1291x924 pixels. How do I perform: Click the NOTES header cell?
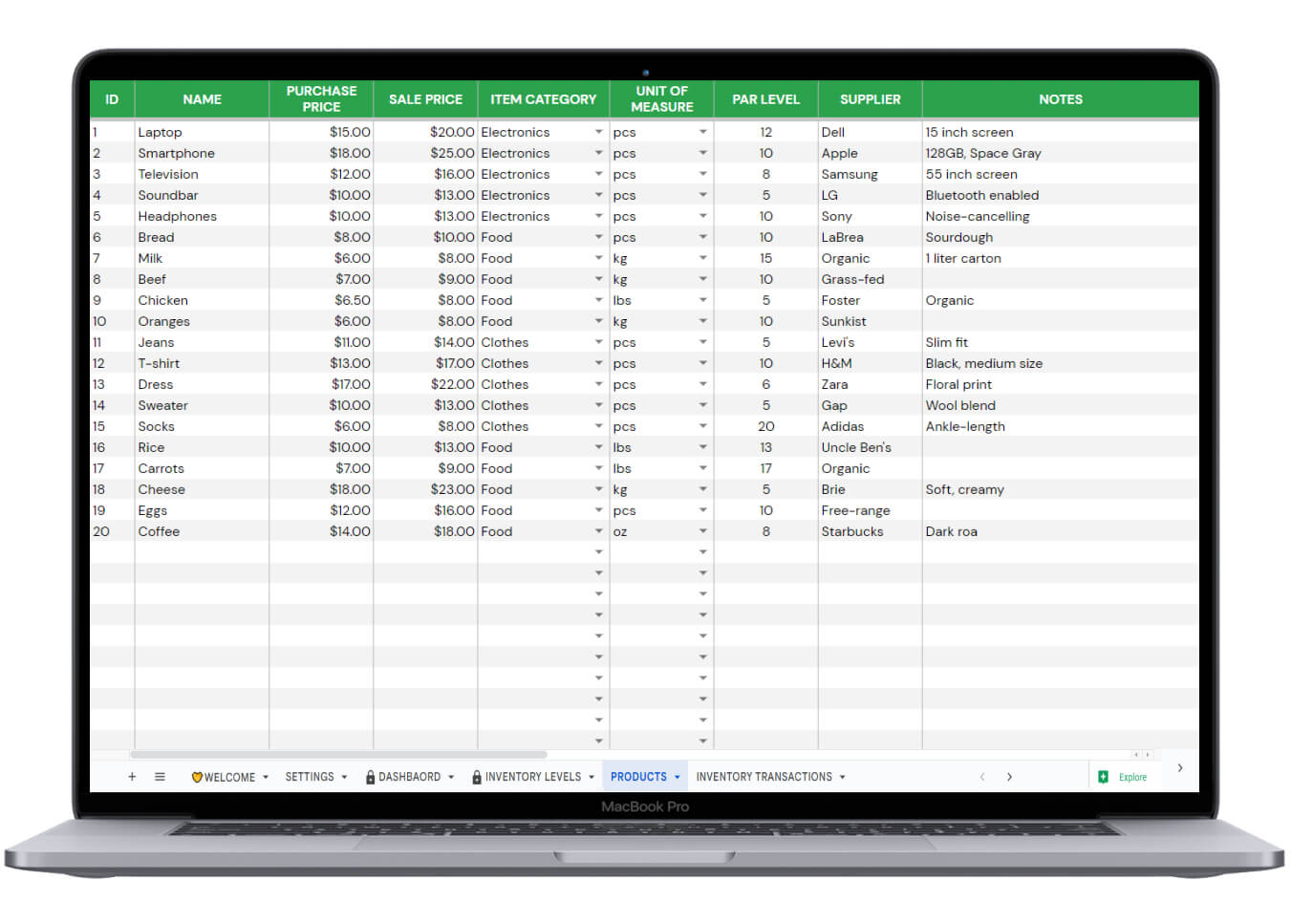pyautogui.click(x=1061, y=99)
